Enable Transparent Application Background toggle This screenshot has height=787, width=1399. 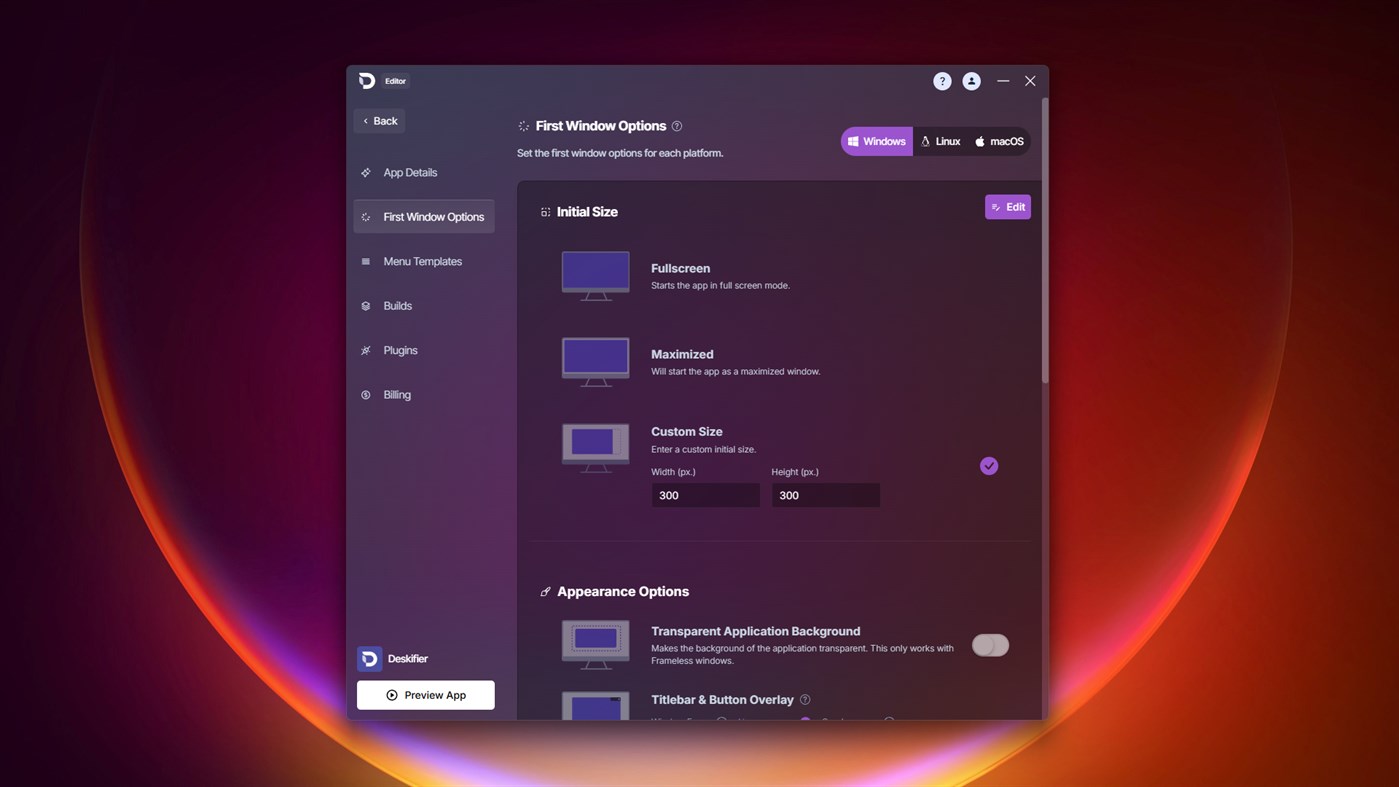pyautogui.click(x=990, y=646)
